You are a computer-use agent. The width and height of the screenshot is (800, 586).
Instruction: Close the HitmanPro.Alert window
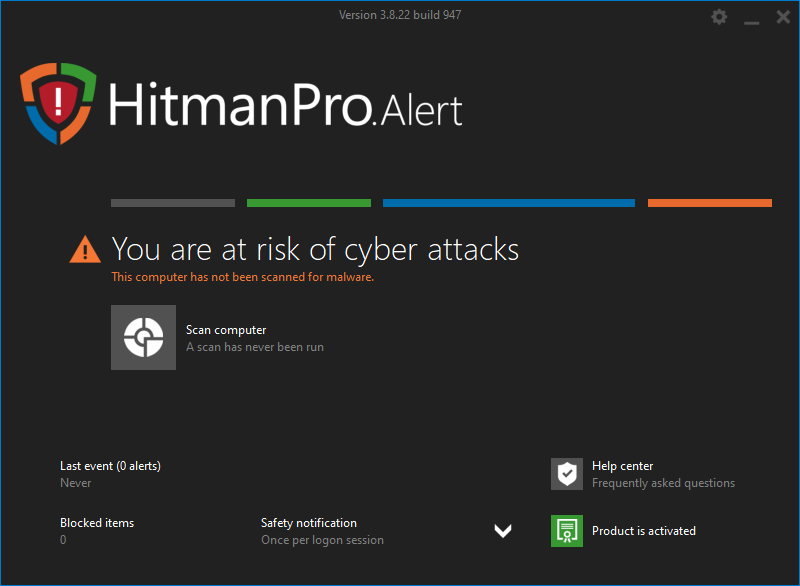(x=783, y=17)
